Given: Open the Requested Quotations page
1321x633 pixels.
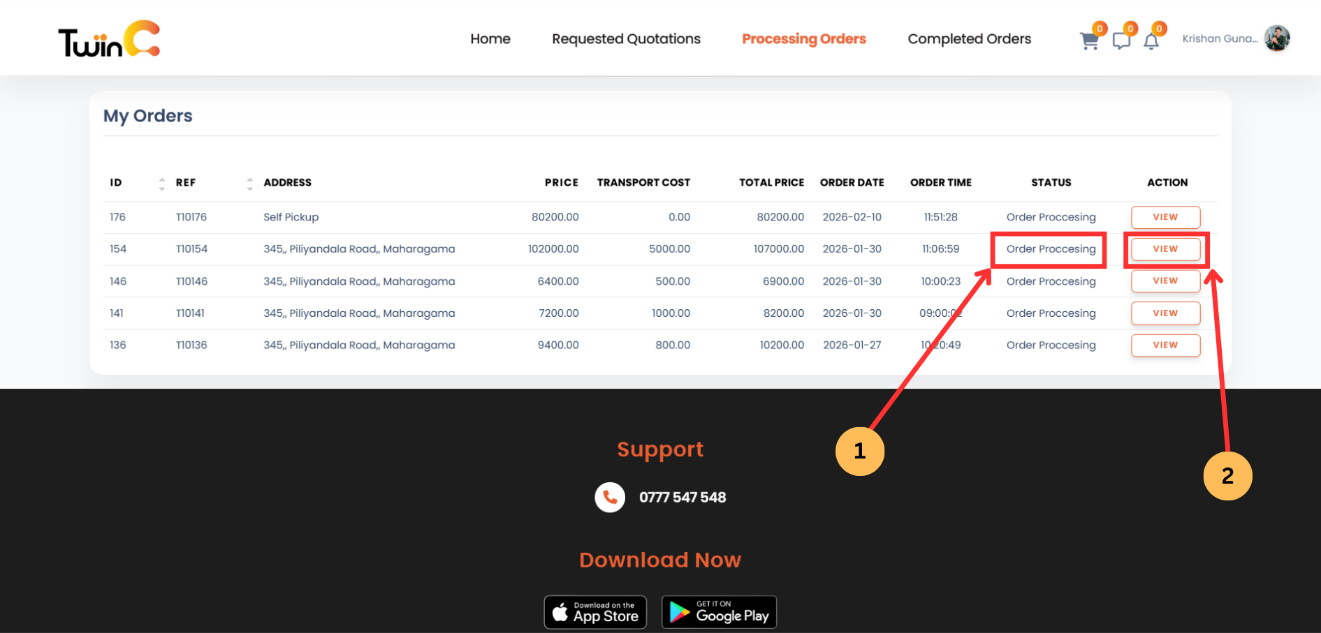Looking at the screenshot, I should coord(626,38).
